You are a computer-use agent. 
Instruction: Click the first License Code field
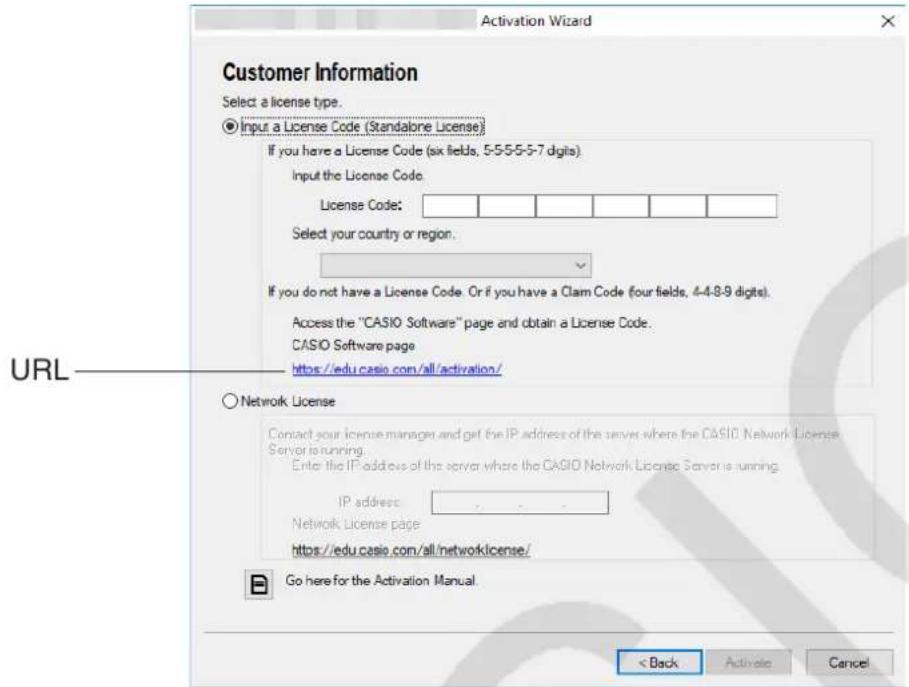tap(450, 206)
